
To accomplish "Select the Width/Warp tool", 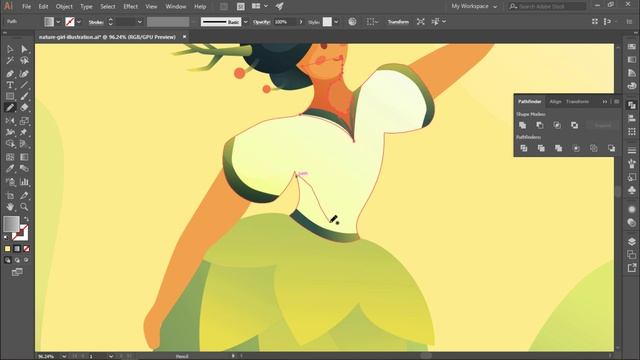I will (10, 132).
